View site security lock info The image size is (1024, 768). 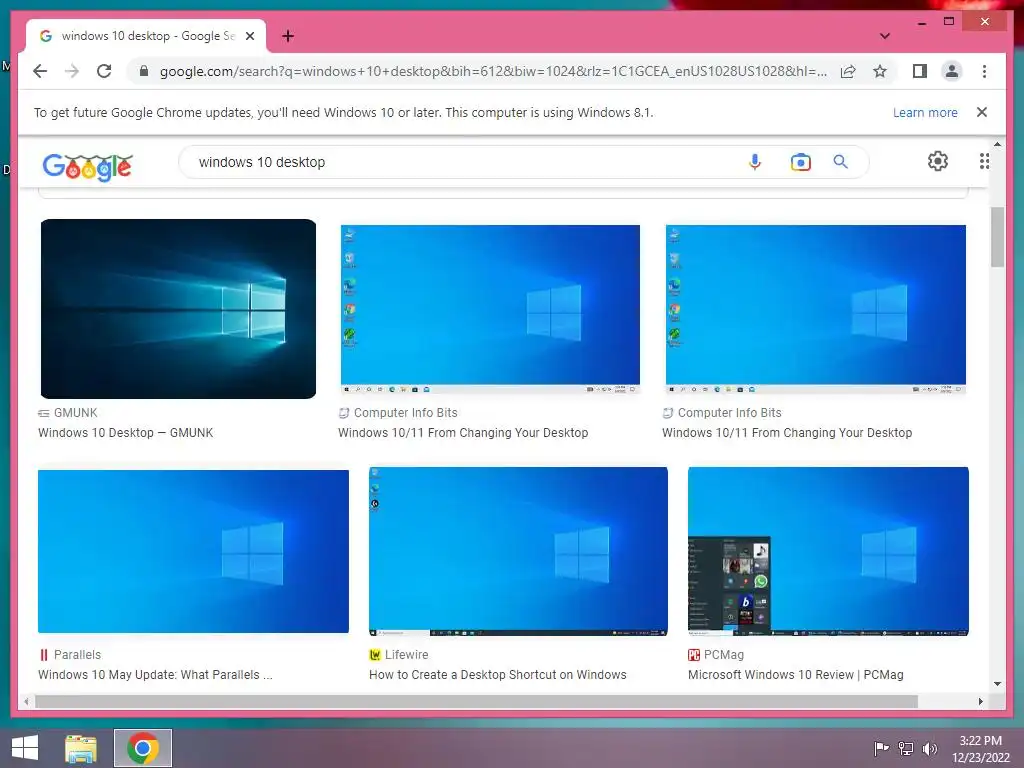(144, 71)
